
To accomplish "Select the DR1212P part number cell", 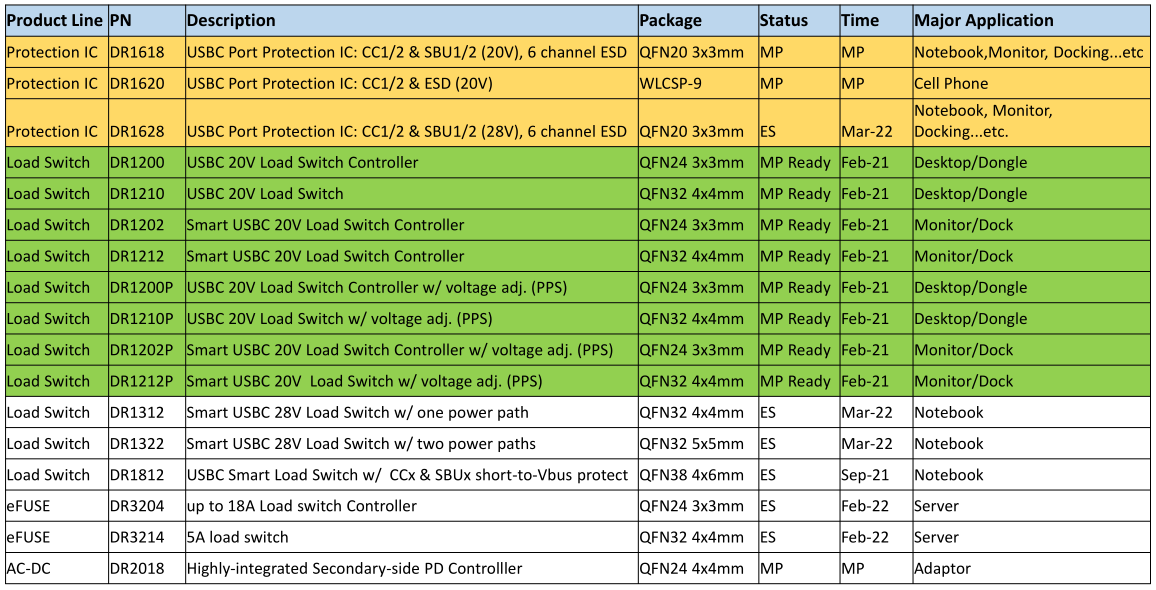I will (x=147, y=381).
